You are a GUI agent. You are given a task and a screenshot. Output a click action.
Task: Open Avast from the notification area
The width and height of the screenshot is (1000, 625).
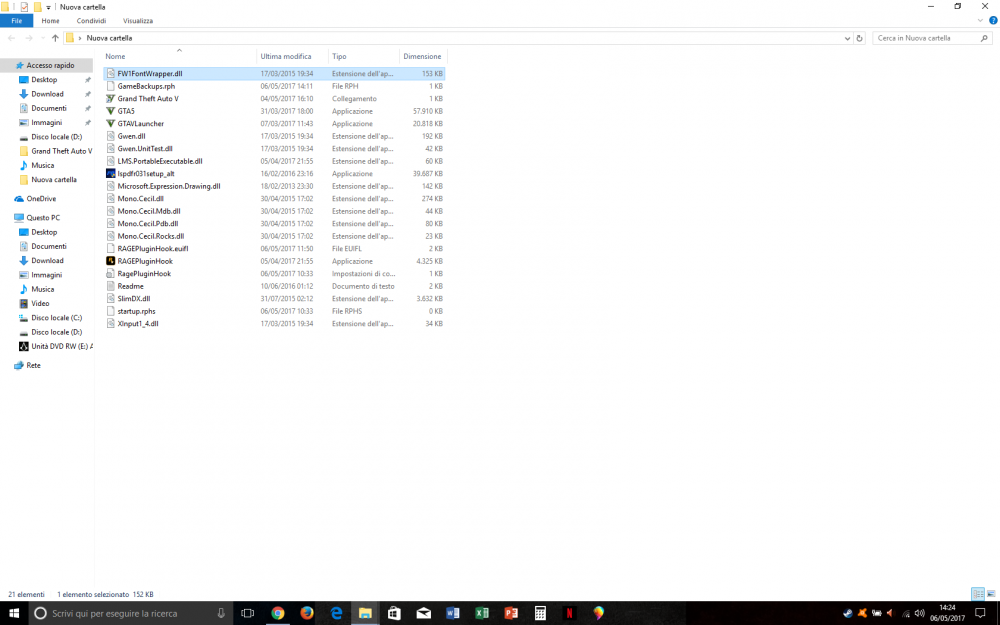point(863,613)
